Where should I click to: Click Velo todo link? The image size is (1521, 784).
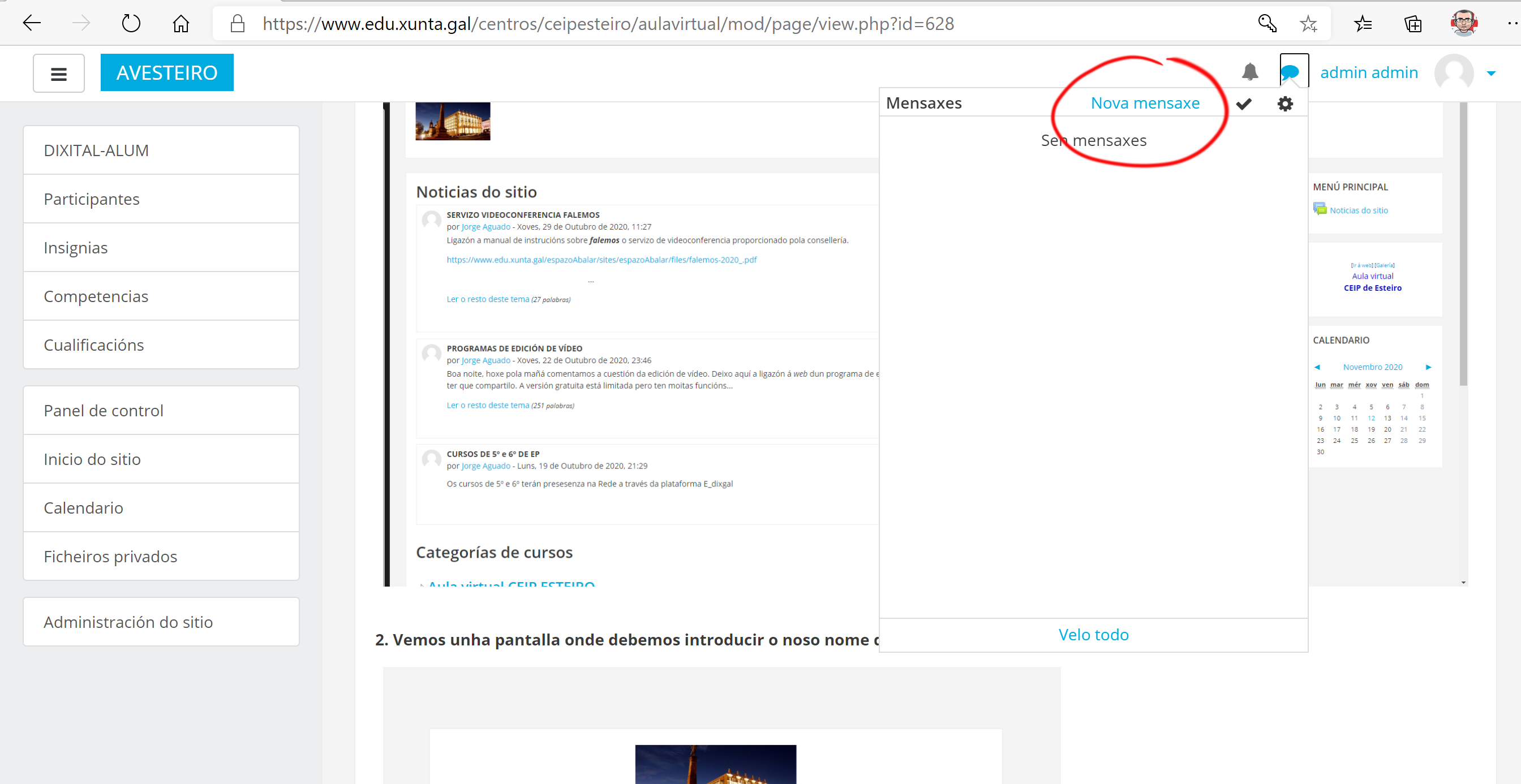(x=1093, y=635)
